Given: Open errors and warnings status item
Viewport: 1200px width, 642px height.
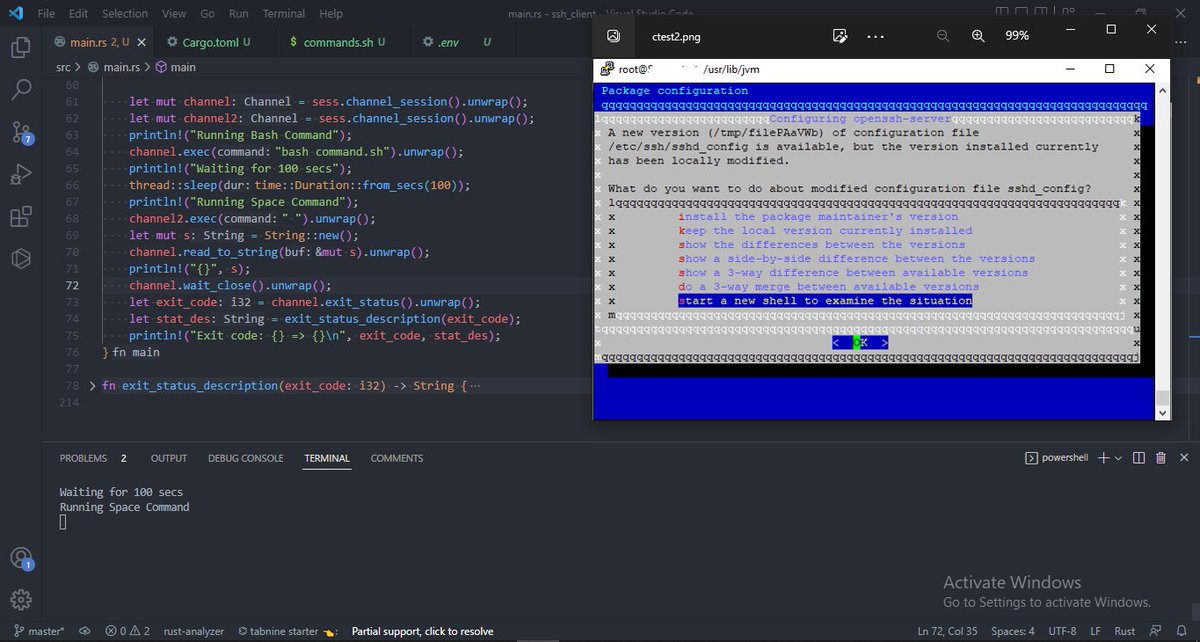Looking at the screenshot, I should [127, 631].
